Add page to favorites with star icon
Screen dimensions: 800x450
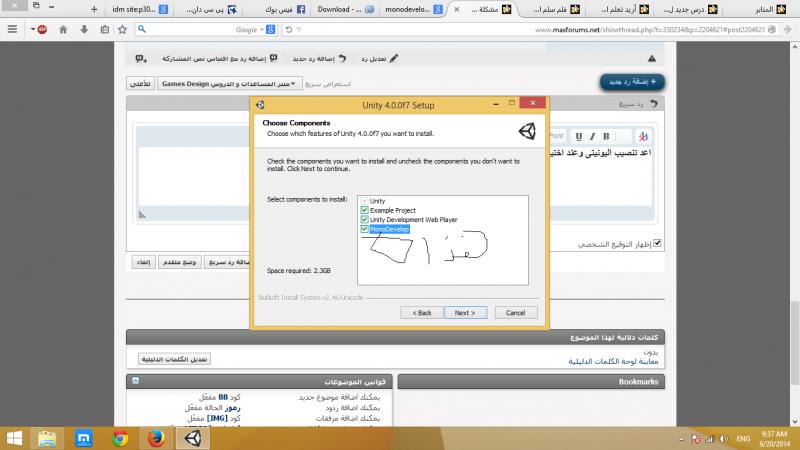point(122,30)
